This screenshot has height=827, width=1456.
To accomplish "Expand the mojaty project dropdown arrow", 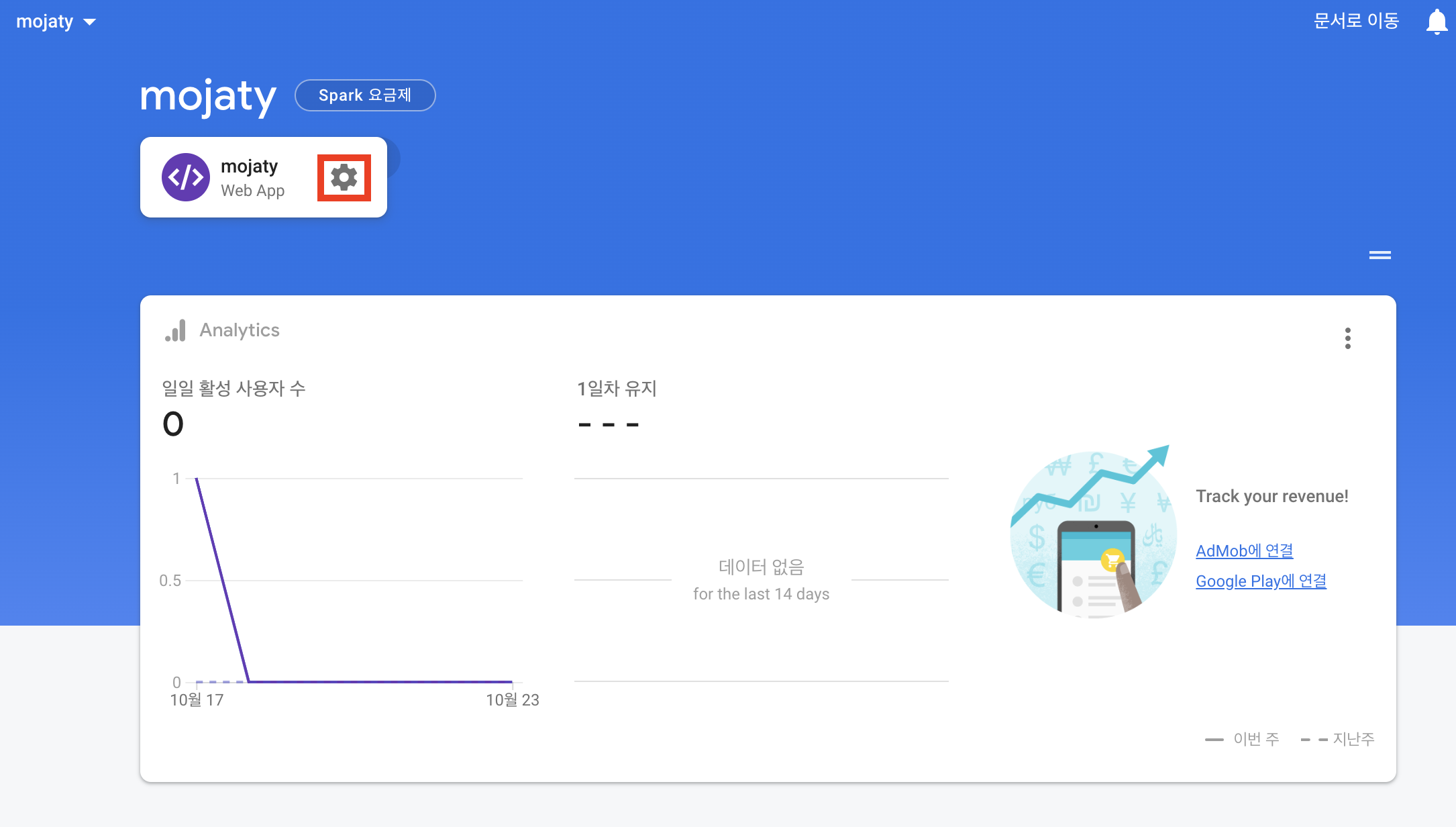I will (x=90, y=22).
